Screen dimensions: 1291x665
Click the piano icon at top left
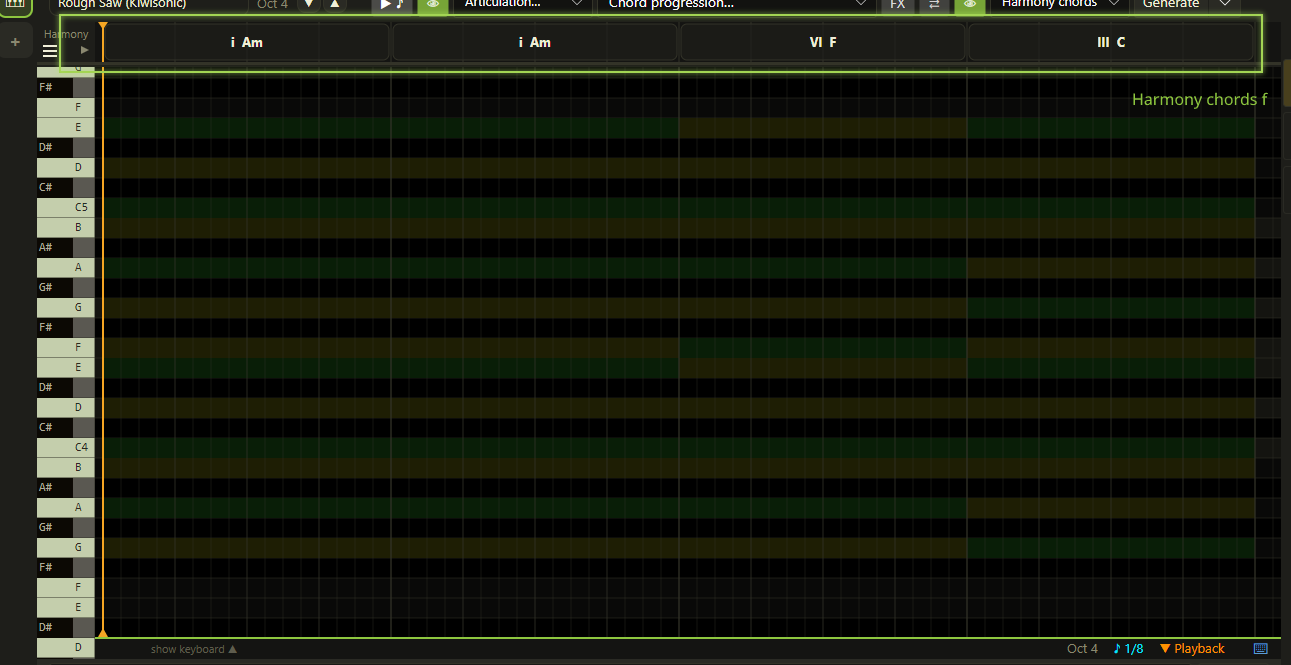(x=15, y=4)
